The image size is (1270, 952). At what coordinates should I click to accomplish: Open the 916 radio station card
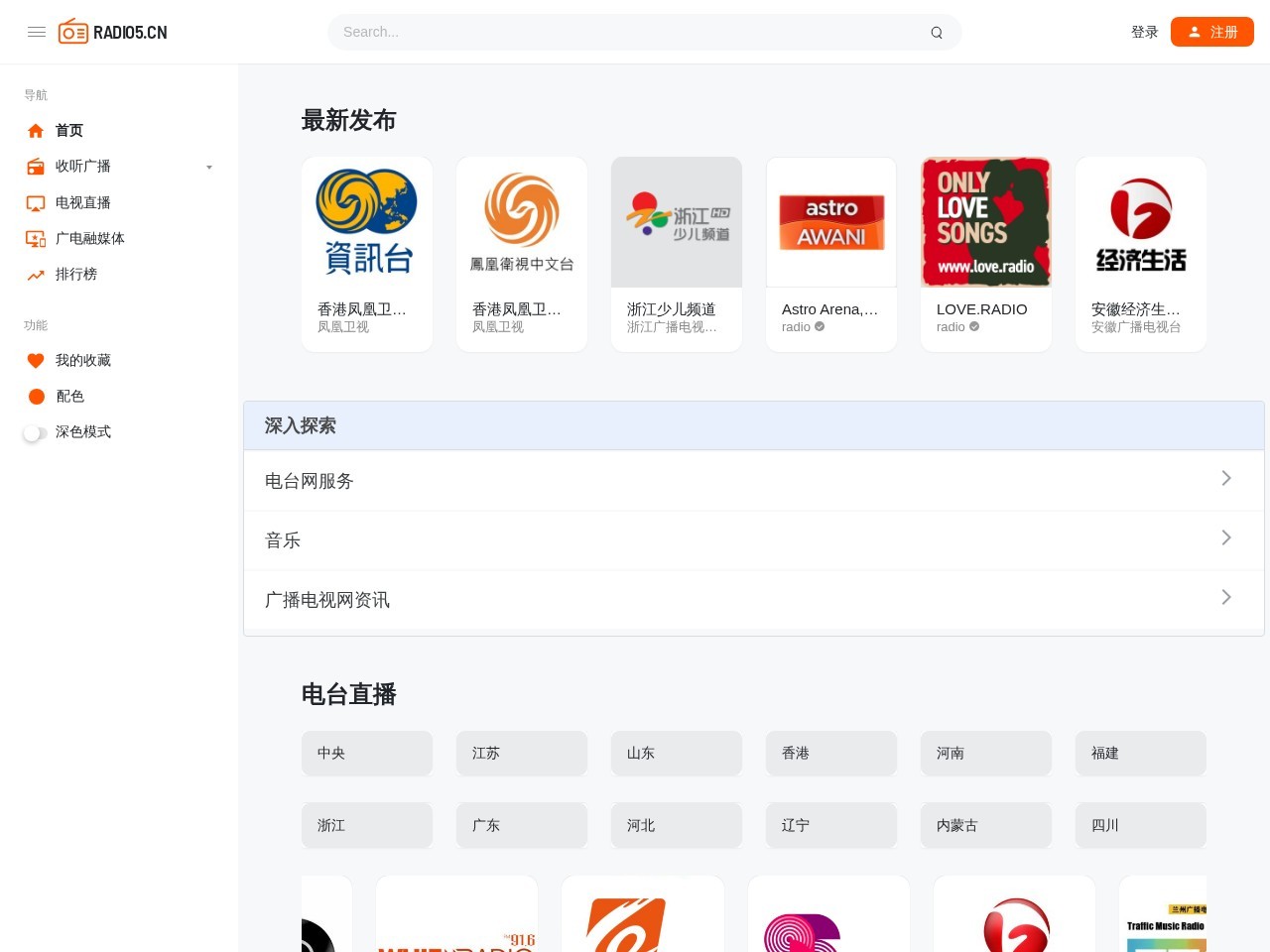point(456,914)
